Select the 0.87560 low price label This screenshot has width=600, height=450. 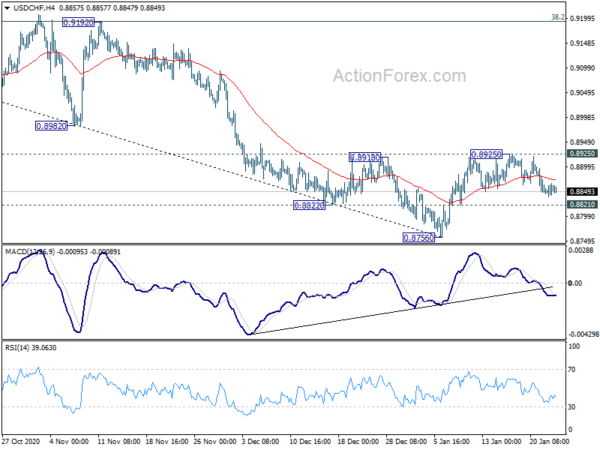pos(419,238)
